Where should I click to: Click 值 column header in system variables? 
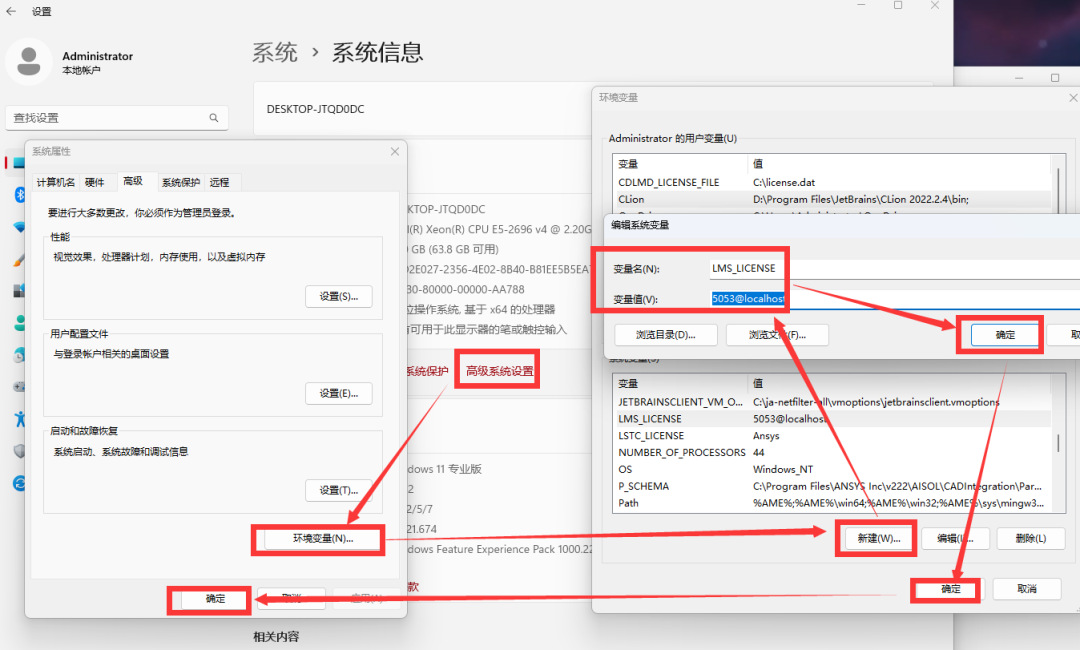[x=899, y=384]
